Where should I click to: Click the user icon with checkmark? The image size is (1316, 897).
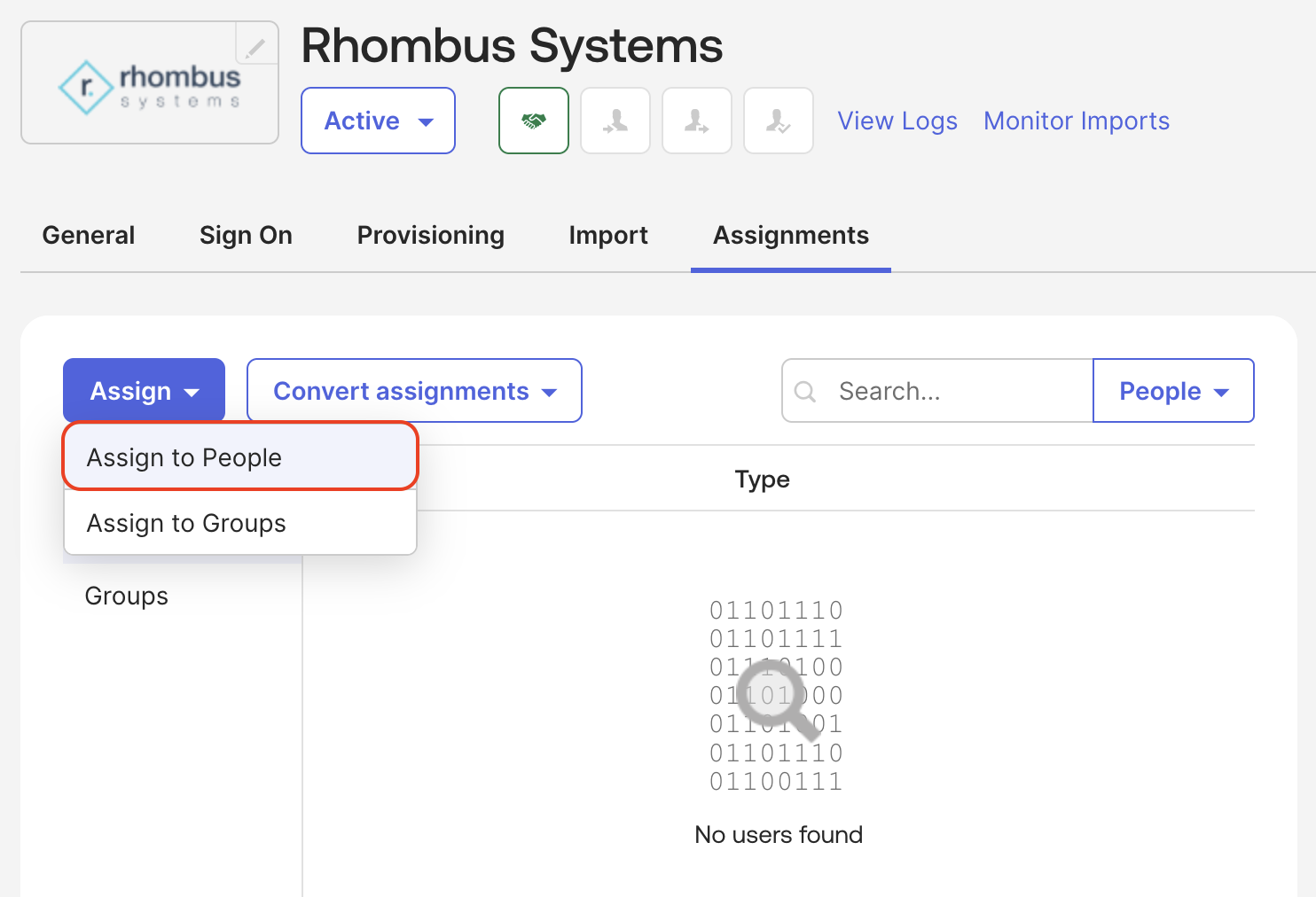[779, 121]
